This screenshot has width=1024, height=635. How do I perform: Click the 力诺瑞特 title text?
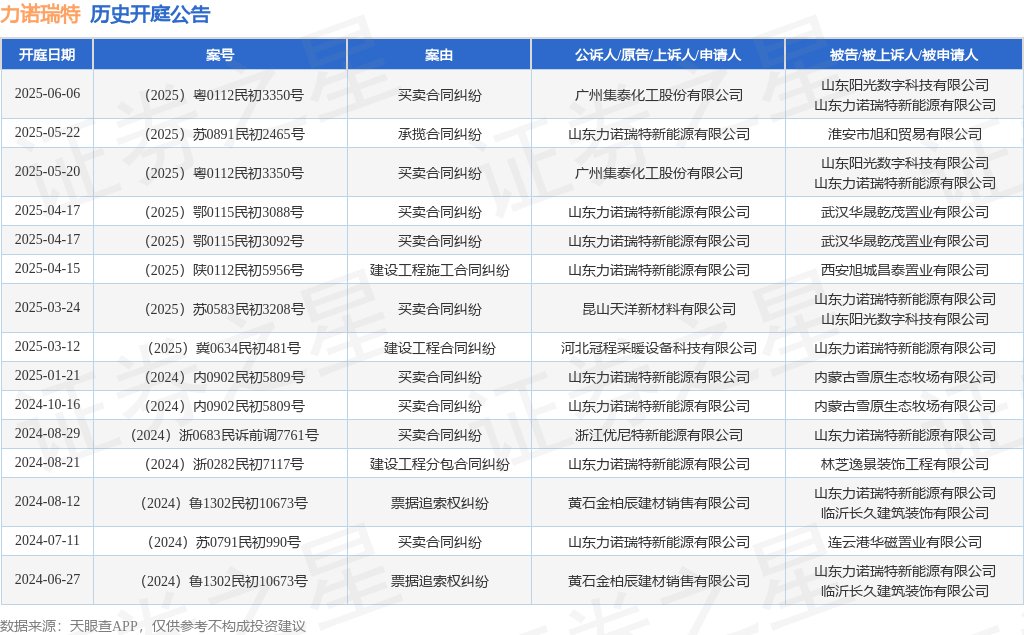coord(40,14)
